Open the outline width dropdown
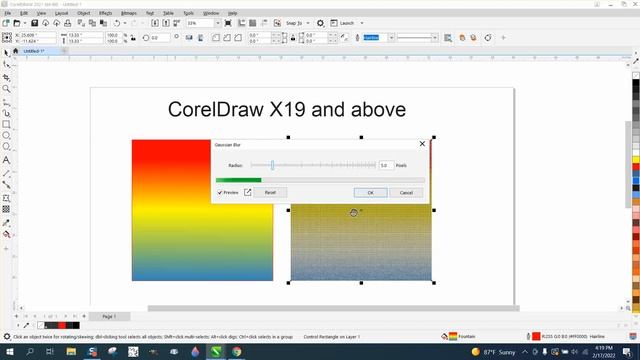The width and height of the screenshot is (640, 360). point(391,38)
